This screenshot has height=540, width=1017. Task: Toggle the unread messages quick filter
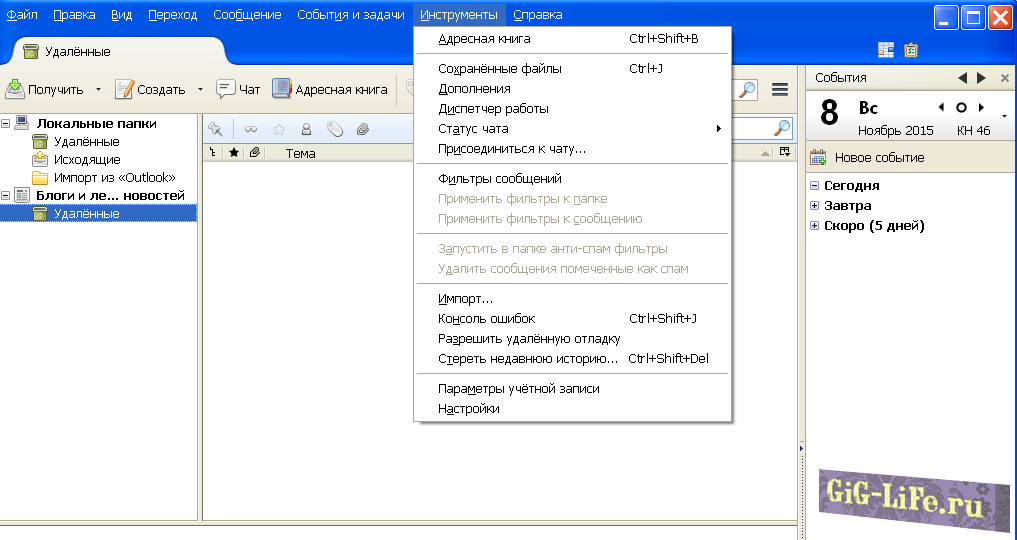pos(251,129)
